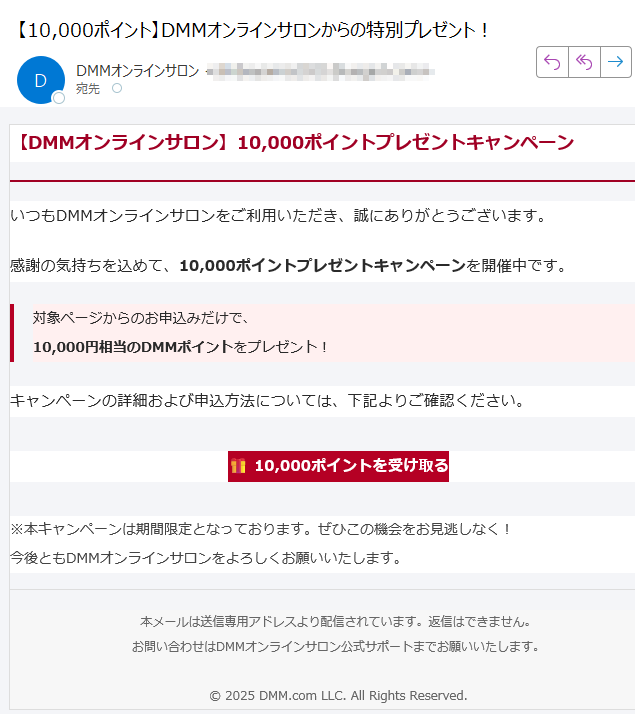Screen dimensions: 635x714
Task: Click the 送信専用アドレス footer notice
Action: click(335, 621)
